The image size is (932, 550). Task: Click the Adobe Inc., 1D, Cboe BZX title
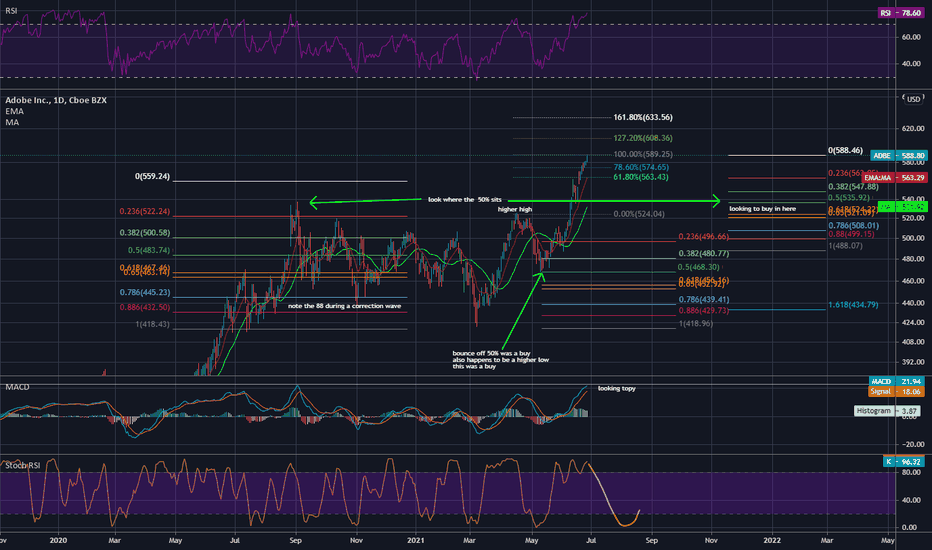coord(56,100)
